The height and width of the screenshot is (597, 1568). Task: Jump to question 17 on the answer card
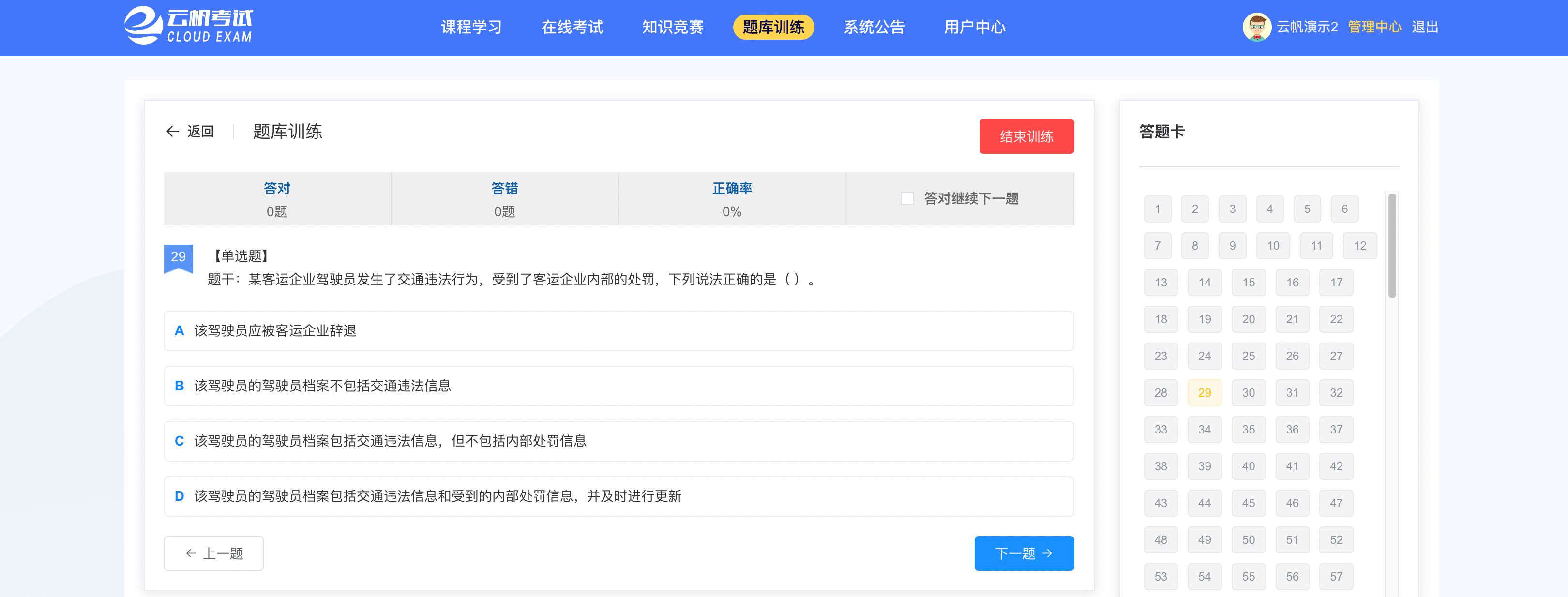coord(1336,283)
